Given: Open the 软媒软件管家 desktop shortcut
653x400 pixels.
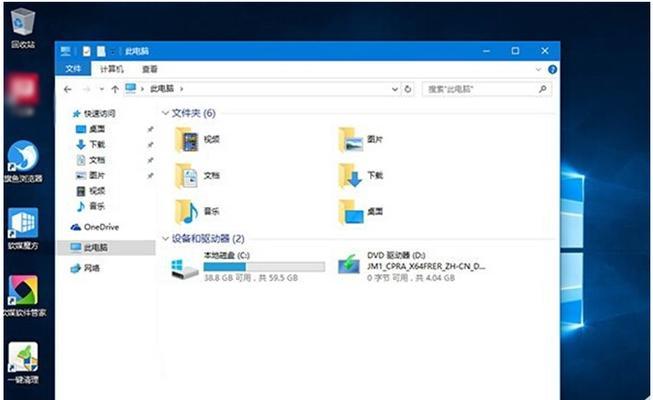Looking at the screenshot, I should [24, 295].
